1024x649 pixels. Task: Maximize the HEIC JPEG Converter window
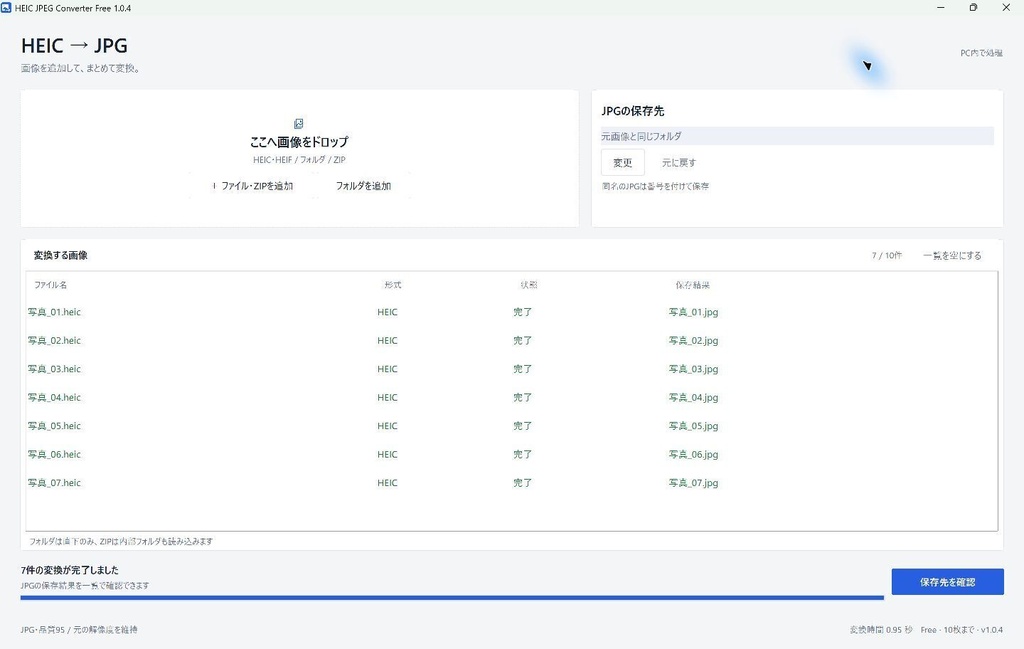point(973,8)
